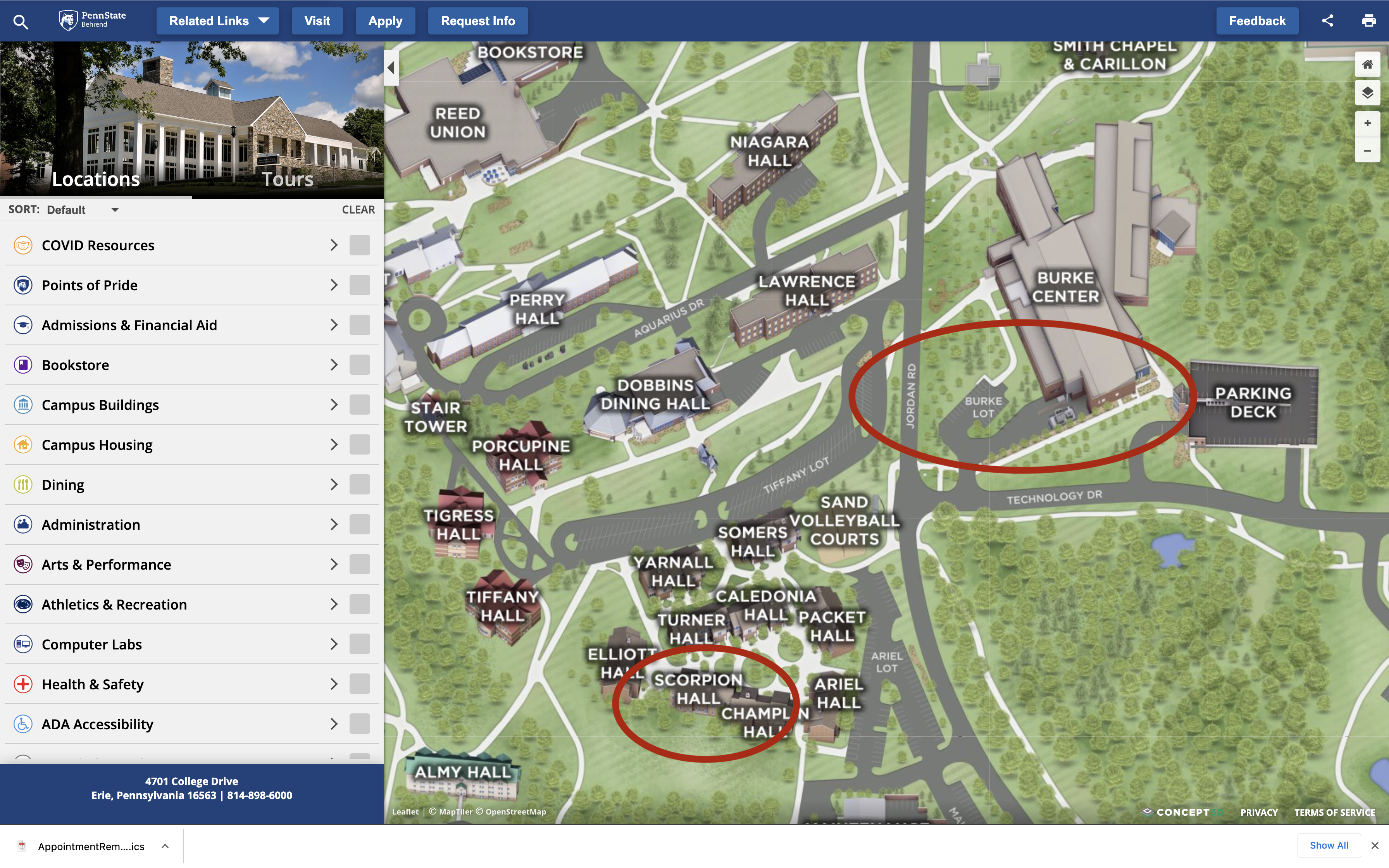Screen dimensions: 1389x868
Task: Open download item options caret
Action: tap(165, 846)
